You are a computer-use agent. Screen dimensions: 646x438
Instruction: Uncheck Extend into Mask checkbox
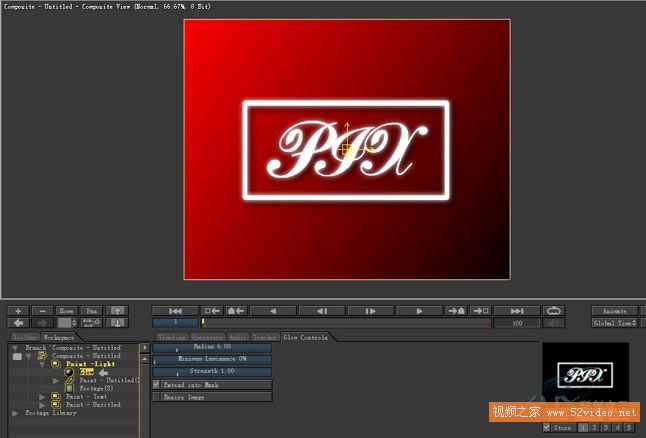[x=156, y=384]
